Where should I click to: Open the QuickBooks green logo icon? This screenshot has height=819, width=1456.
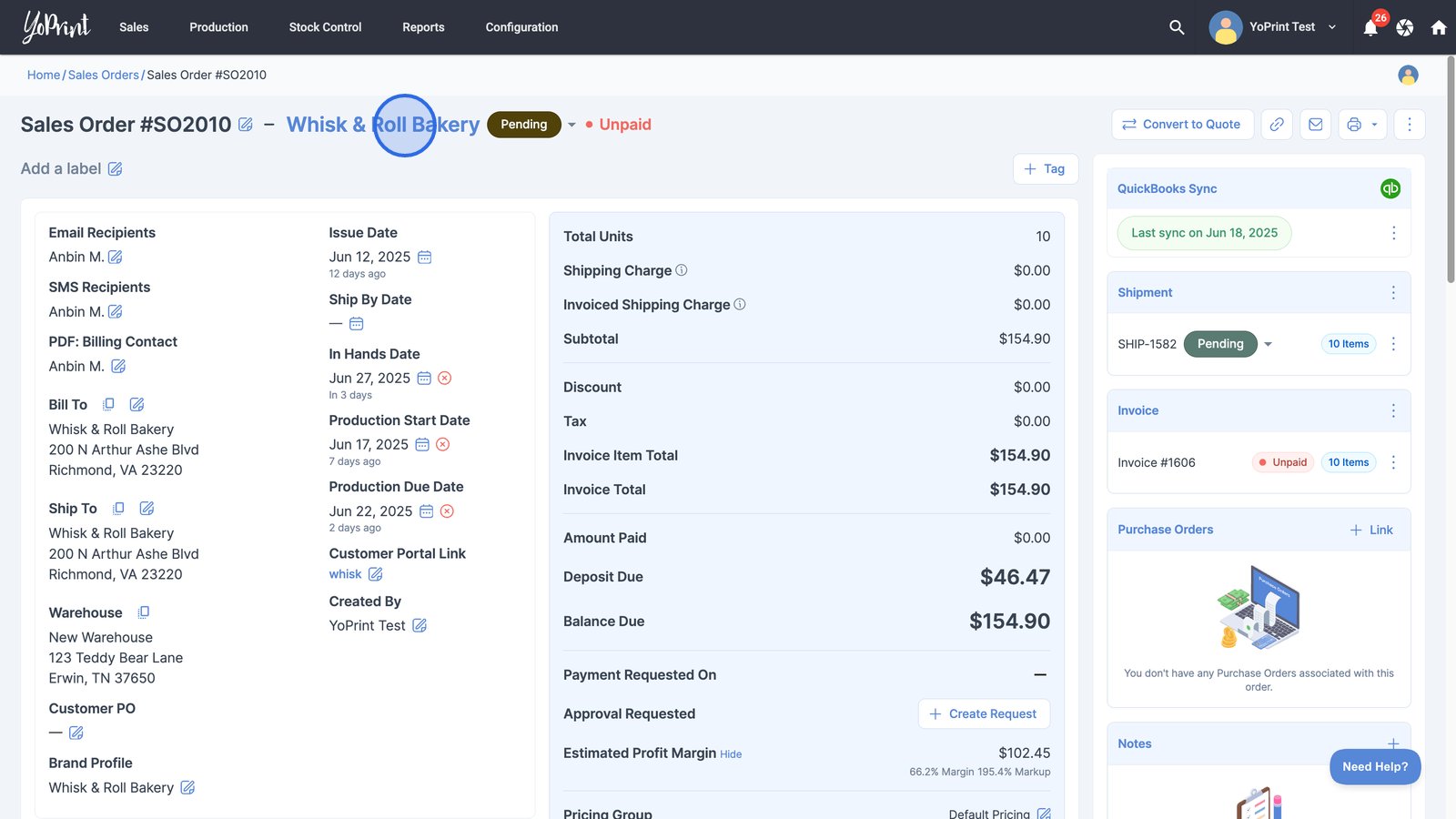point(1390,188)
